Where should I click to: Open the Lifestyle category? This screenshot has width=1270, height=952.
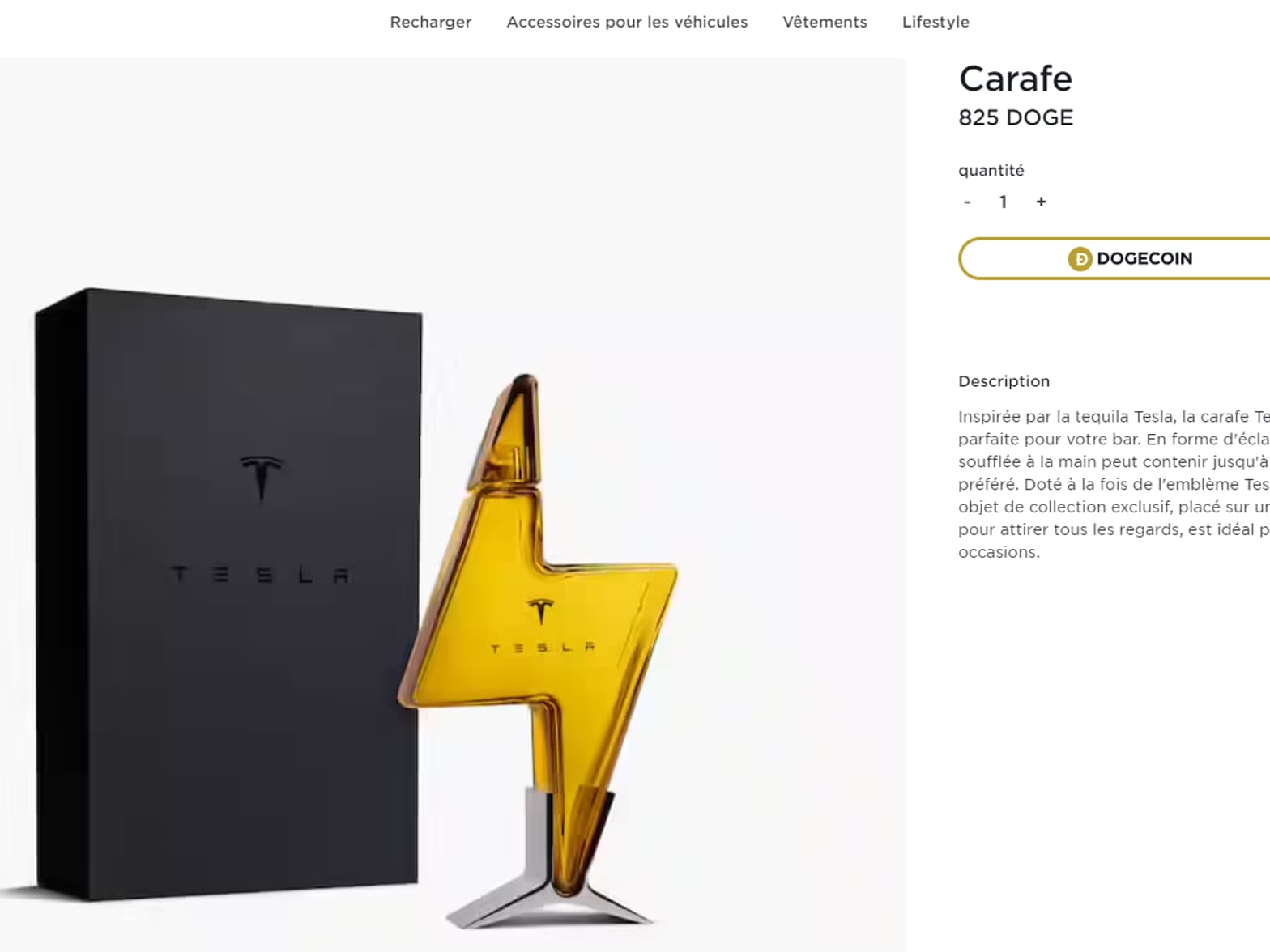(935, 22)
